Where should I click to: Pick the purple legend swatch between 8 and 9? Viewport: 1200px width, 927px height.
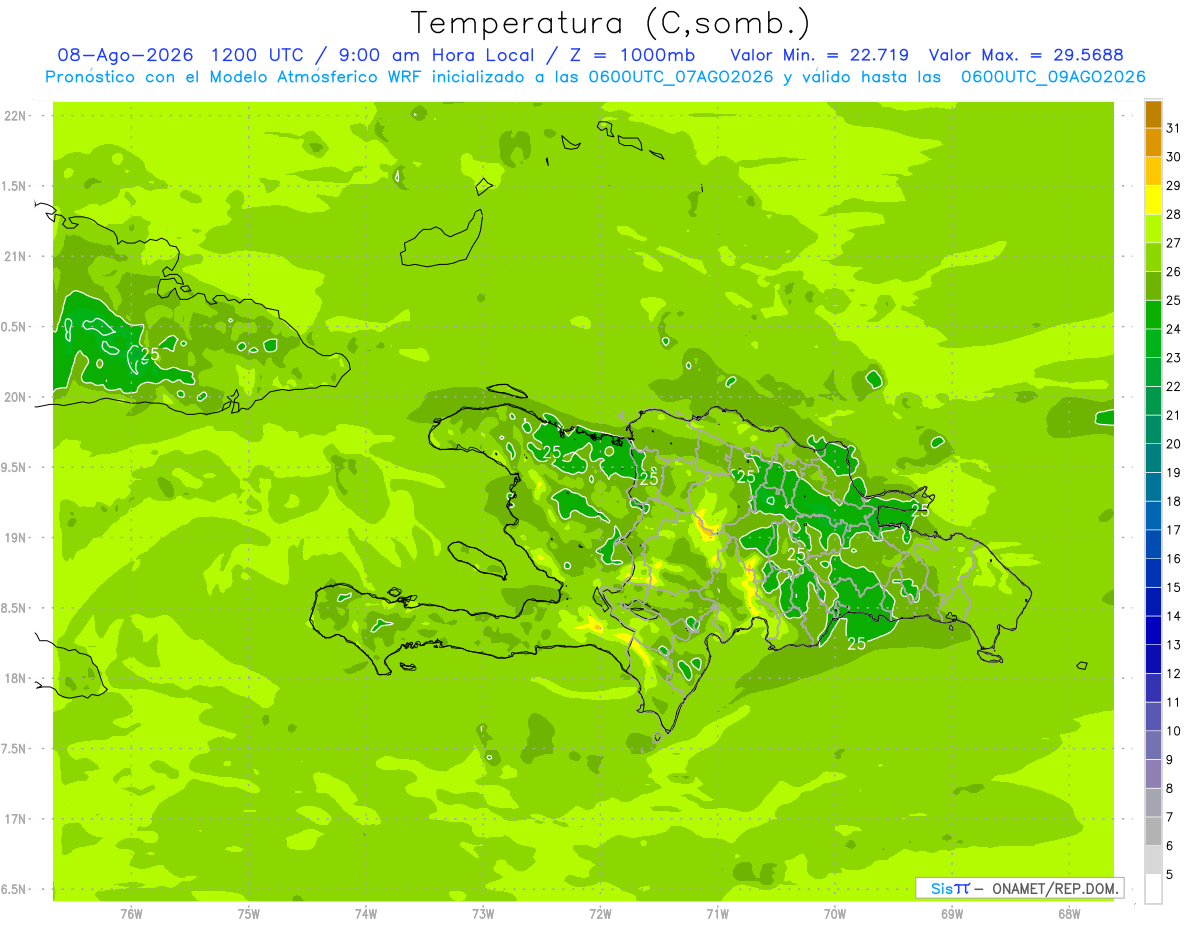1153,774
